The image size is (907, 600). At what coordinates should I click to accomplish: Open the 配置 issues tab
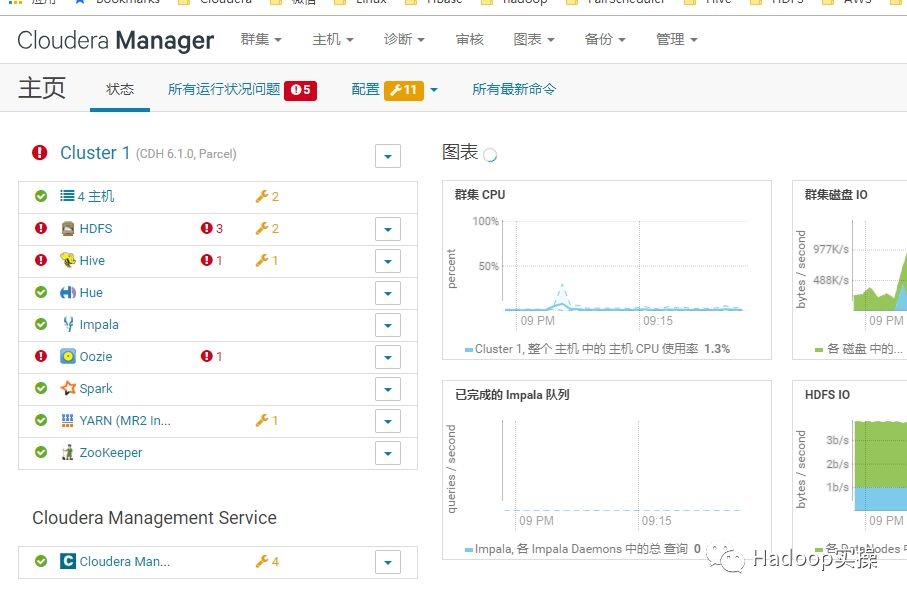coord(387,90)
